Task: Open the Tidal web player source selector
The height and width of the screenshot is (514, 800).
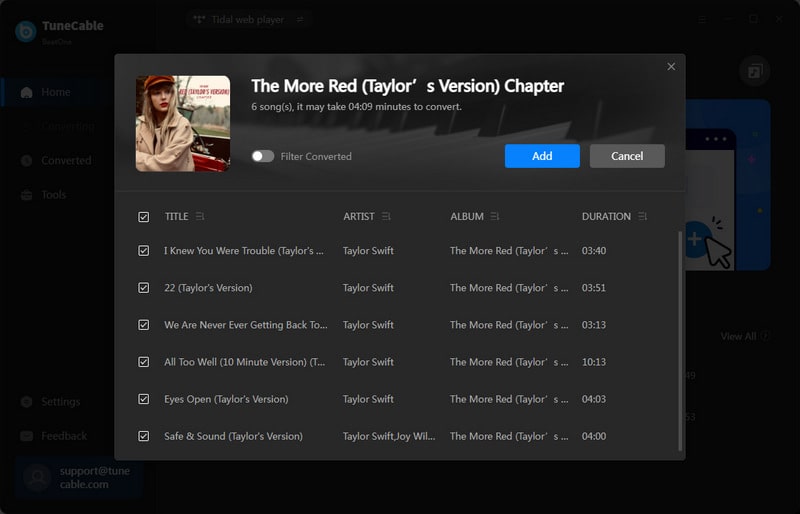Action: tap(239, 19)
